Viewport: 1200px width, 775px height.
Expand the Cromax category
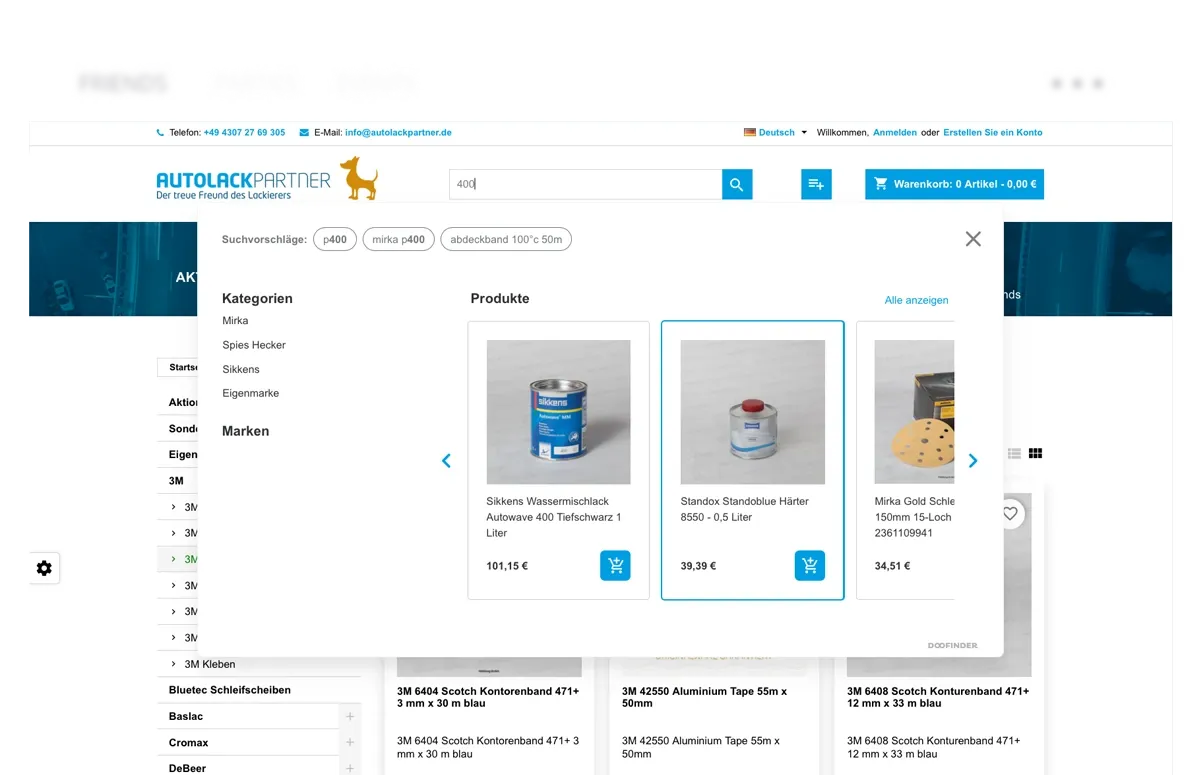(350, 742)
